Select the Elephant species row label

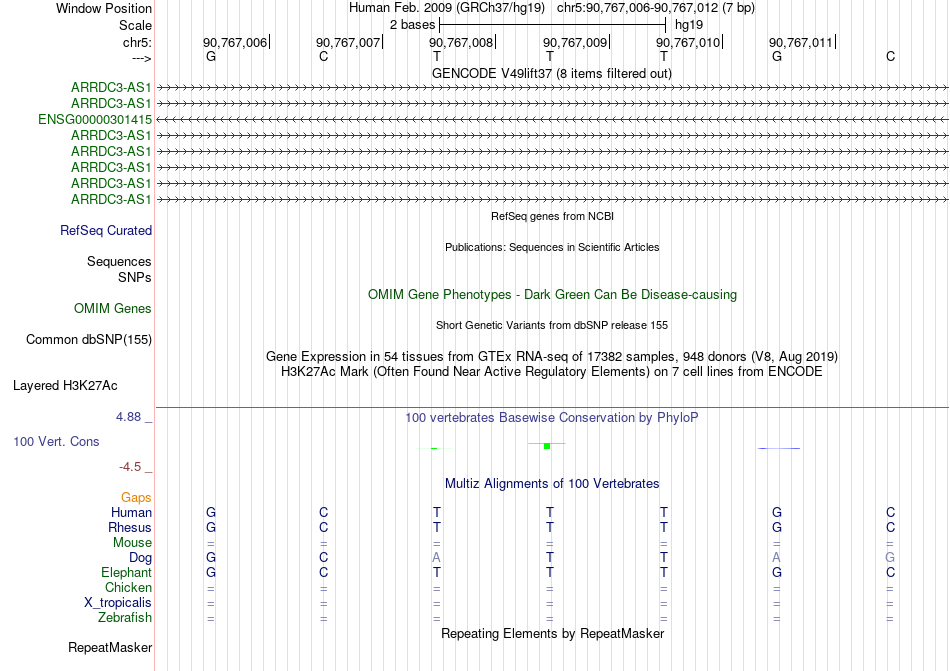127,572
